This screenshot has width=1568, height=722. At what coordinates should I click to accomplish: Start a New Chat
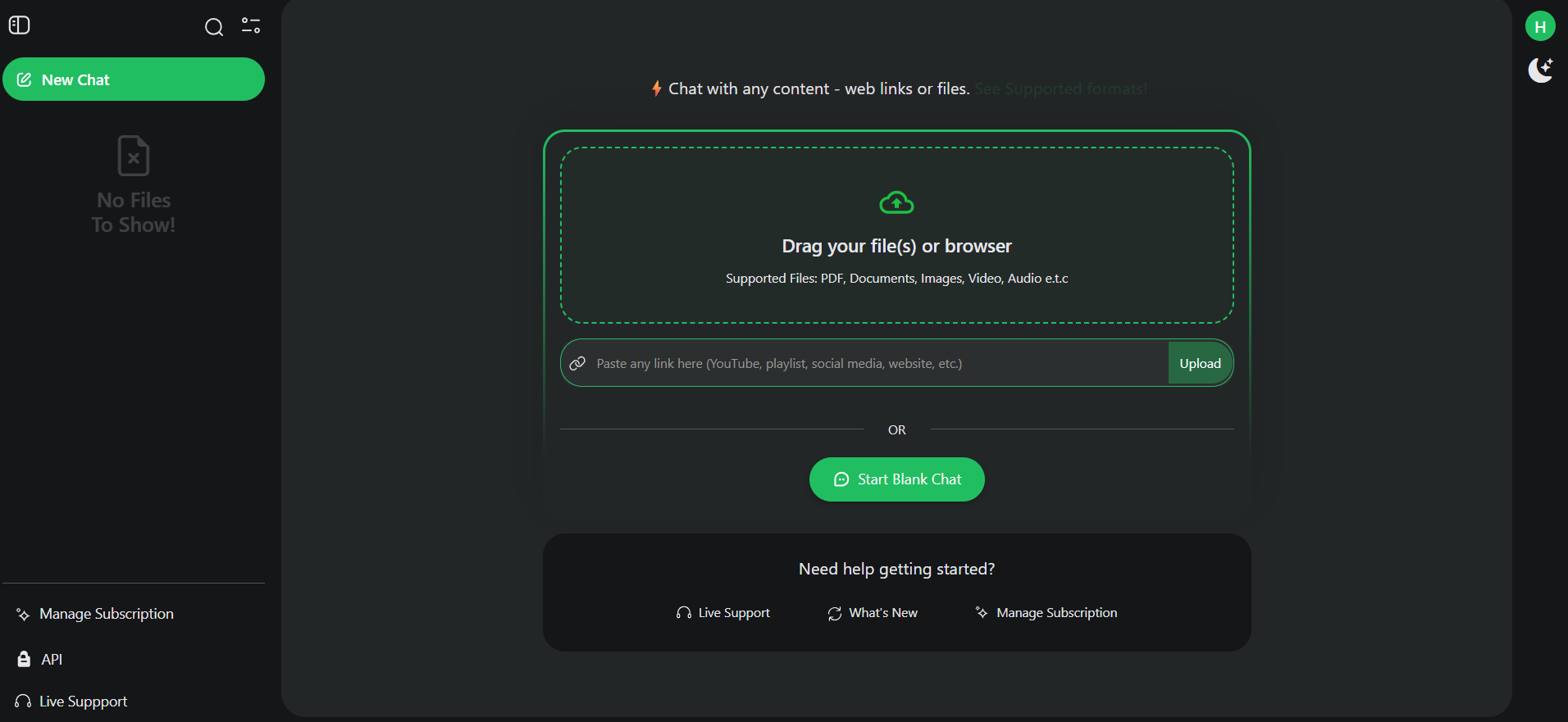[134, 79]
